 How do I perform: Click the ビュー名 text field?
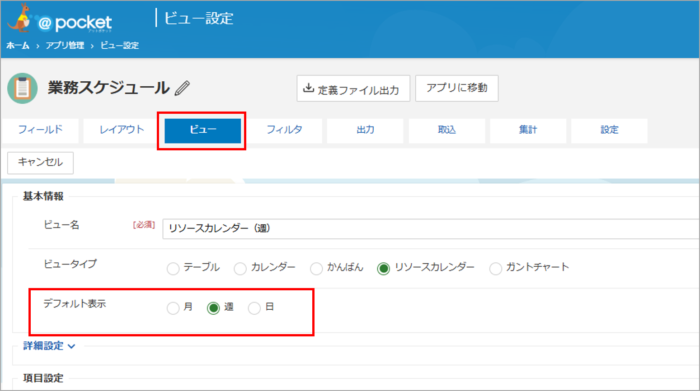(x=431, y=229)
